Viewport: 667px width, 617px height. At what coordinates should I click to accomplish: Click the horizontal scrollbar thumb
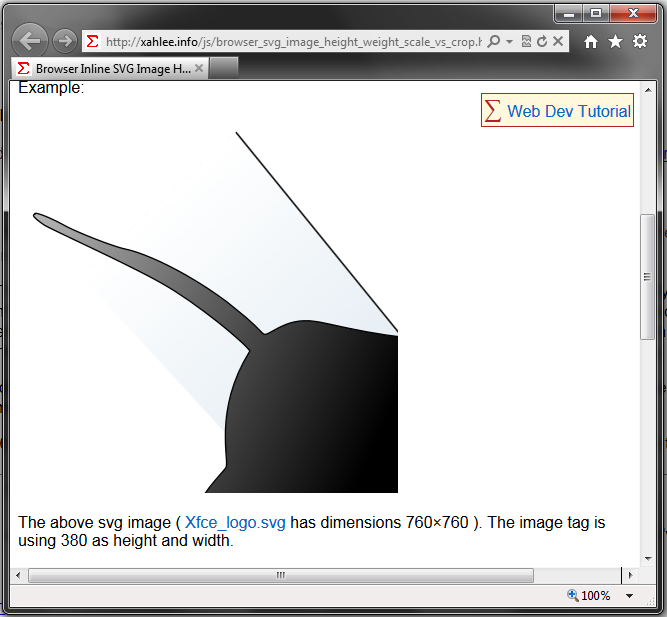coord(281,575)
